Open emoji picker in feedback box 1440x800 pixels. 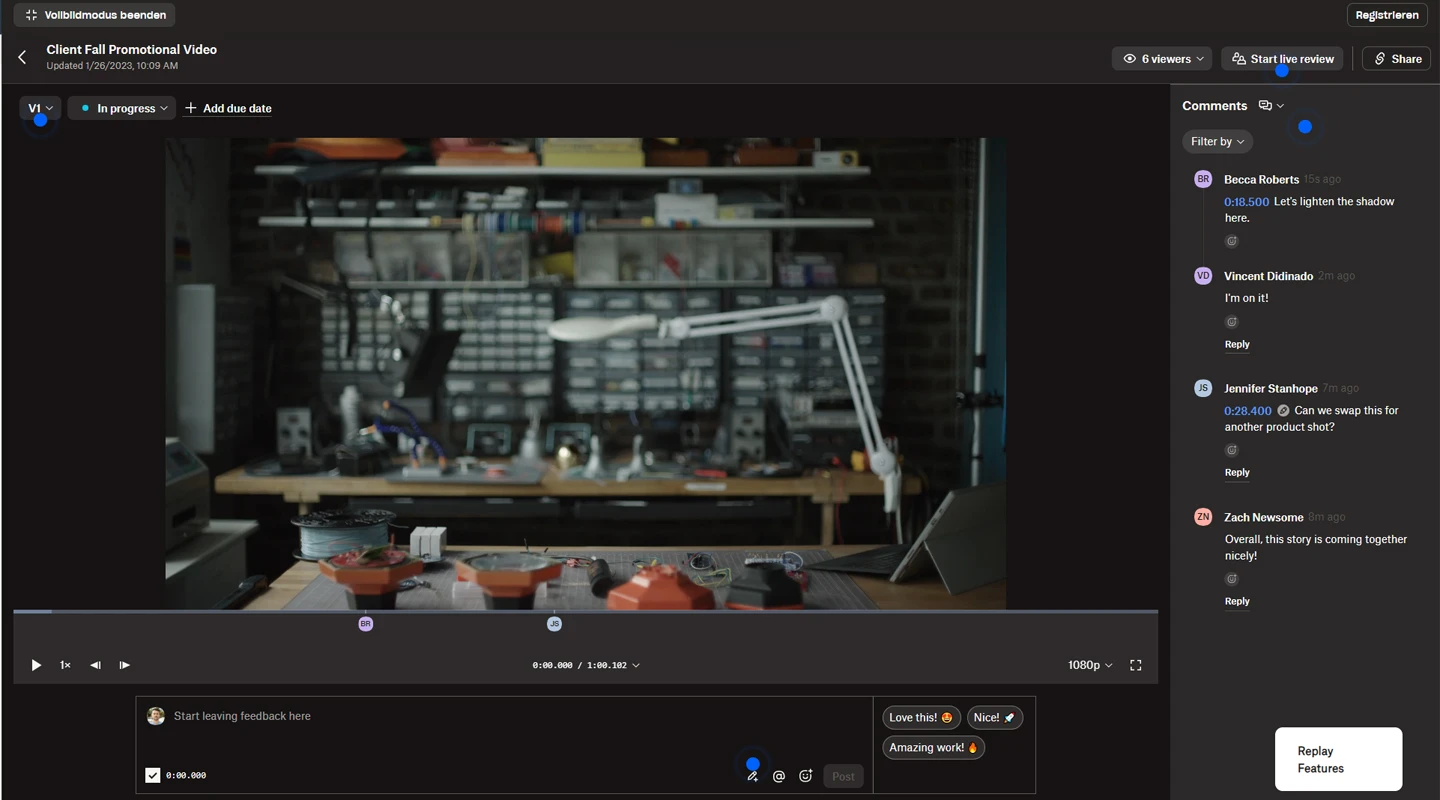(x=806, y=776)
